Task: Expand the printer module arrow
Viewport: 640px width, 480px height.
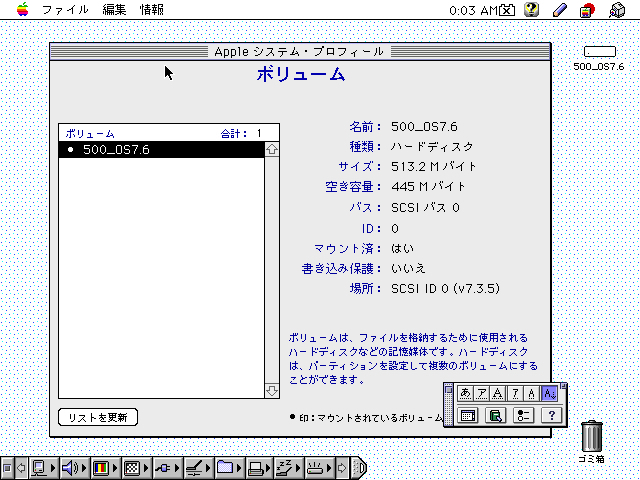Action: [270, 468]
